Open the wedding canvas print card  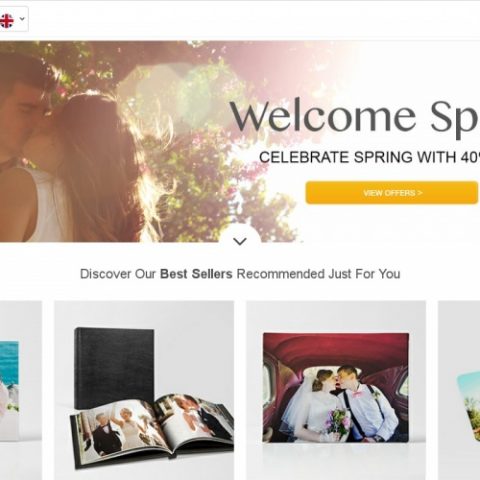click(x=336, y=390)
